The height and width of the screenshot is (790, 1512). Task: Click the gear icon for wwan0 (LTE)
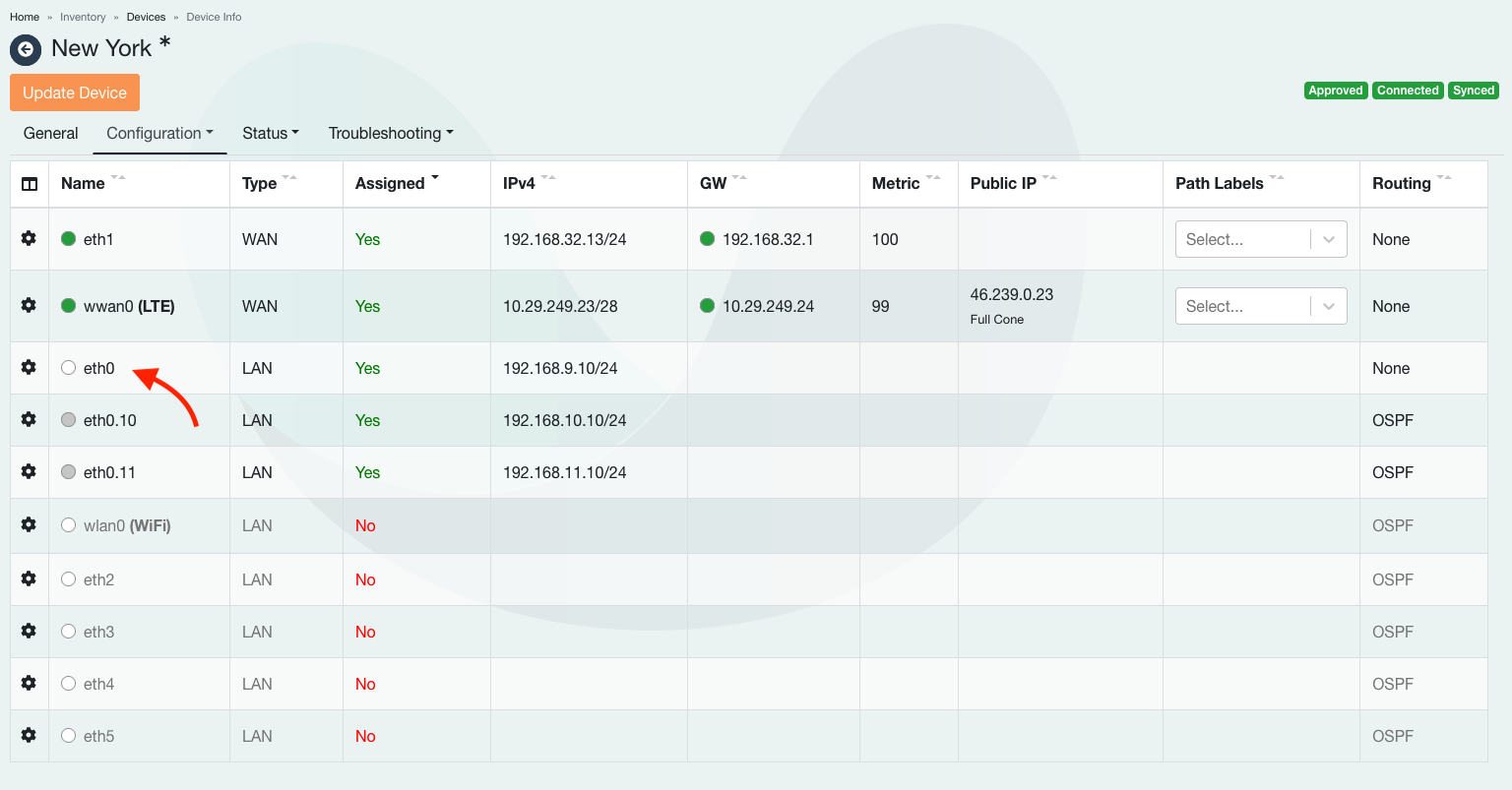(29, 305)
